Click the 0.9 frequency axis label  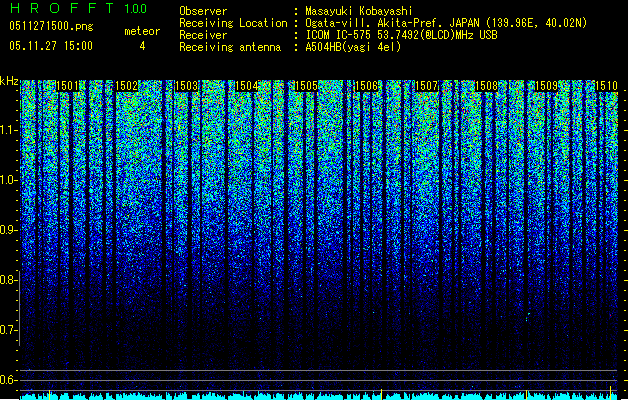(8, 230)
